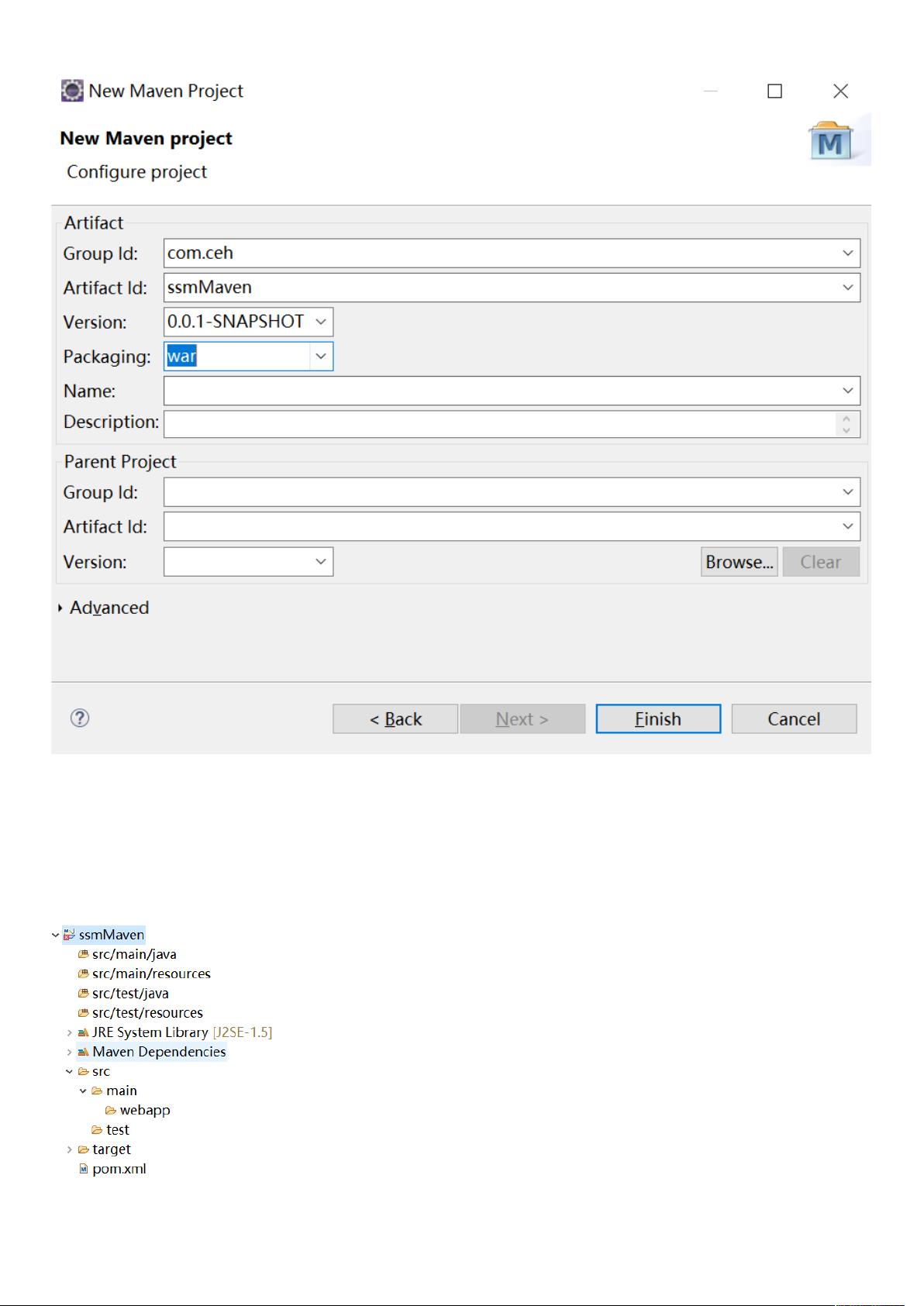The image size is (924, 1306).
Task: Click the Eclipse icon in dialog title bar
Action: coord(72,91)
